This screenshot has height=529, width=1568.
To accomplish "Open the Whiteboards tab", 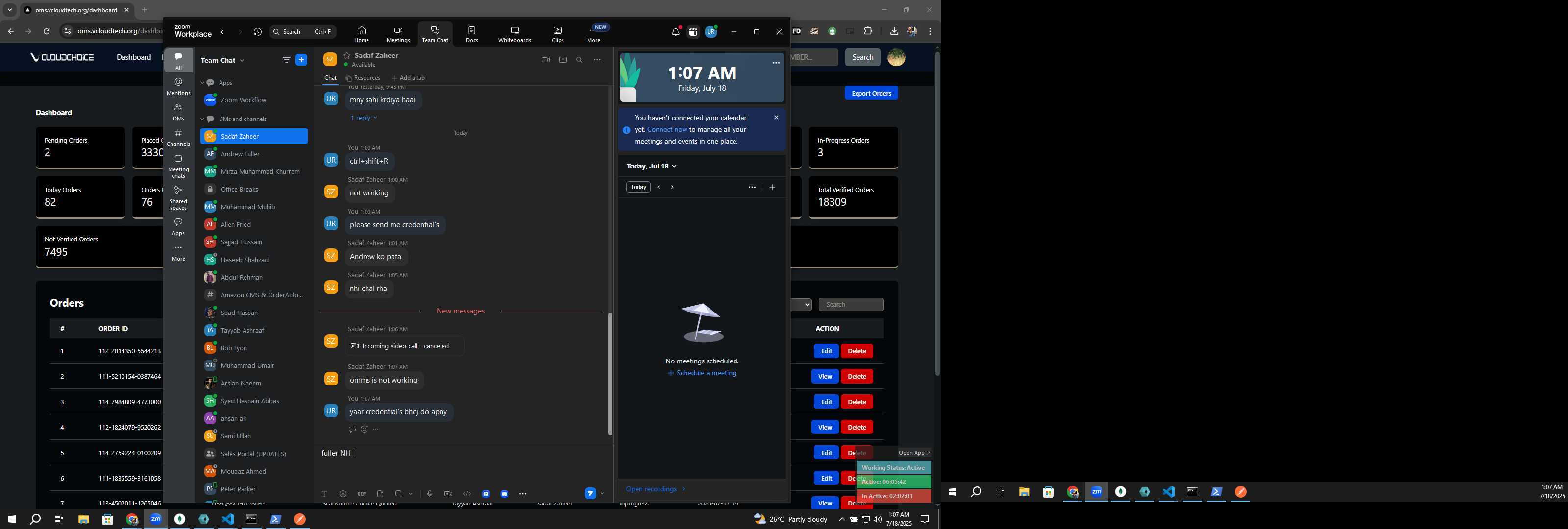I will pos(514,34).
